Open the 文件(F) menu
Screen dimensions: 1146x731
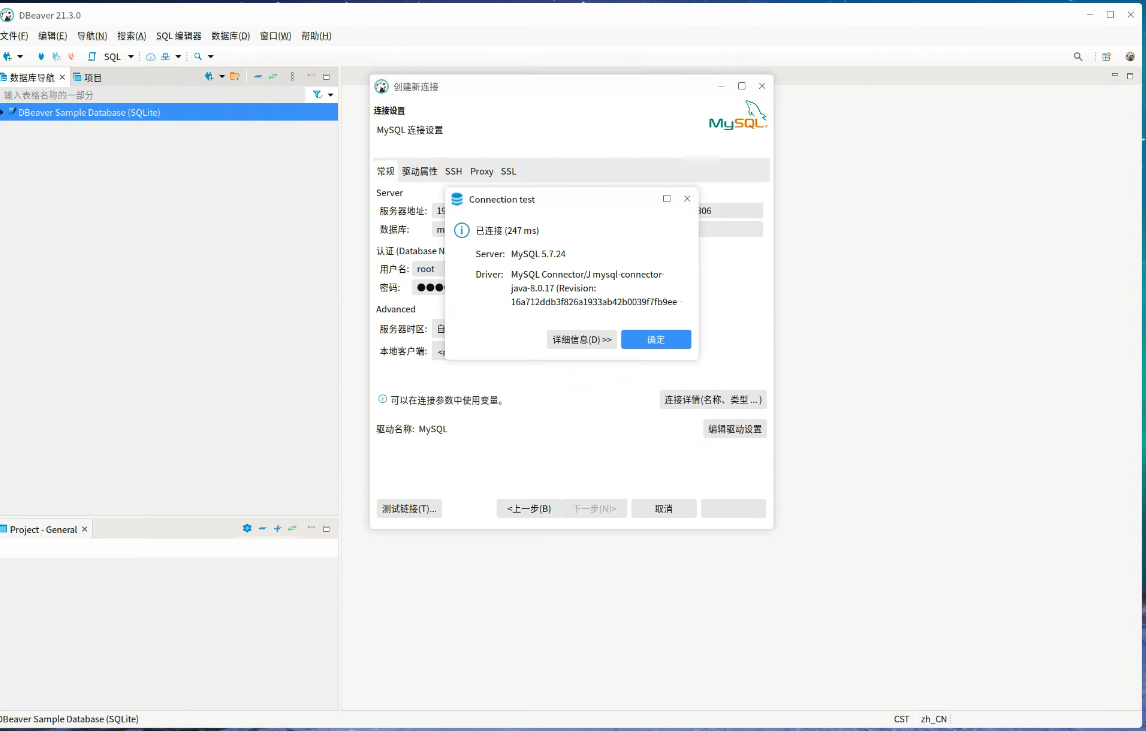point(14,36)
